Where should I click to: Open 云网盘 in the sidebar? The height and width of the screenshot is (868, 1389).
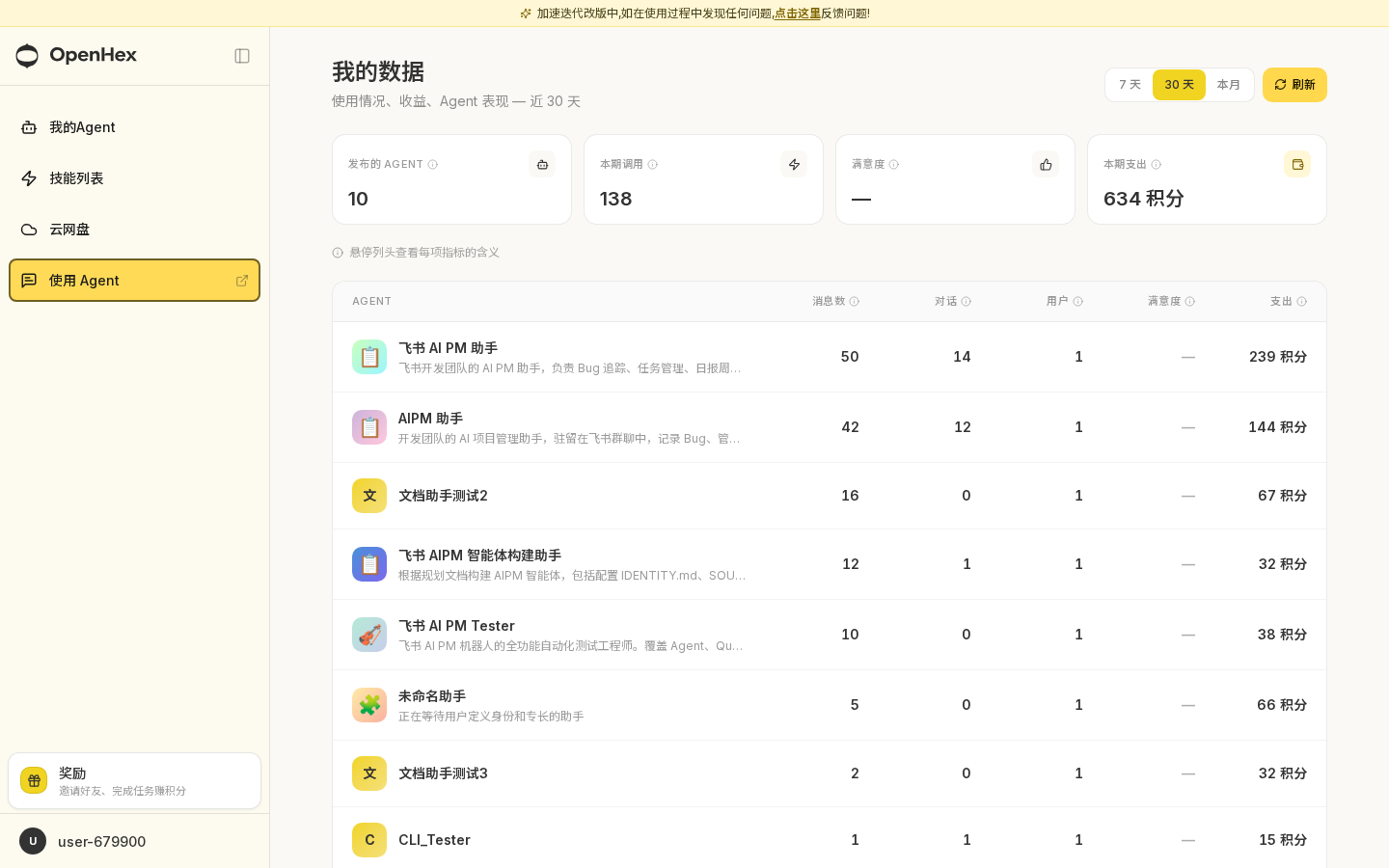point(134,230)
